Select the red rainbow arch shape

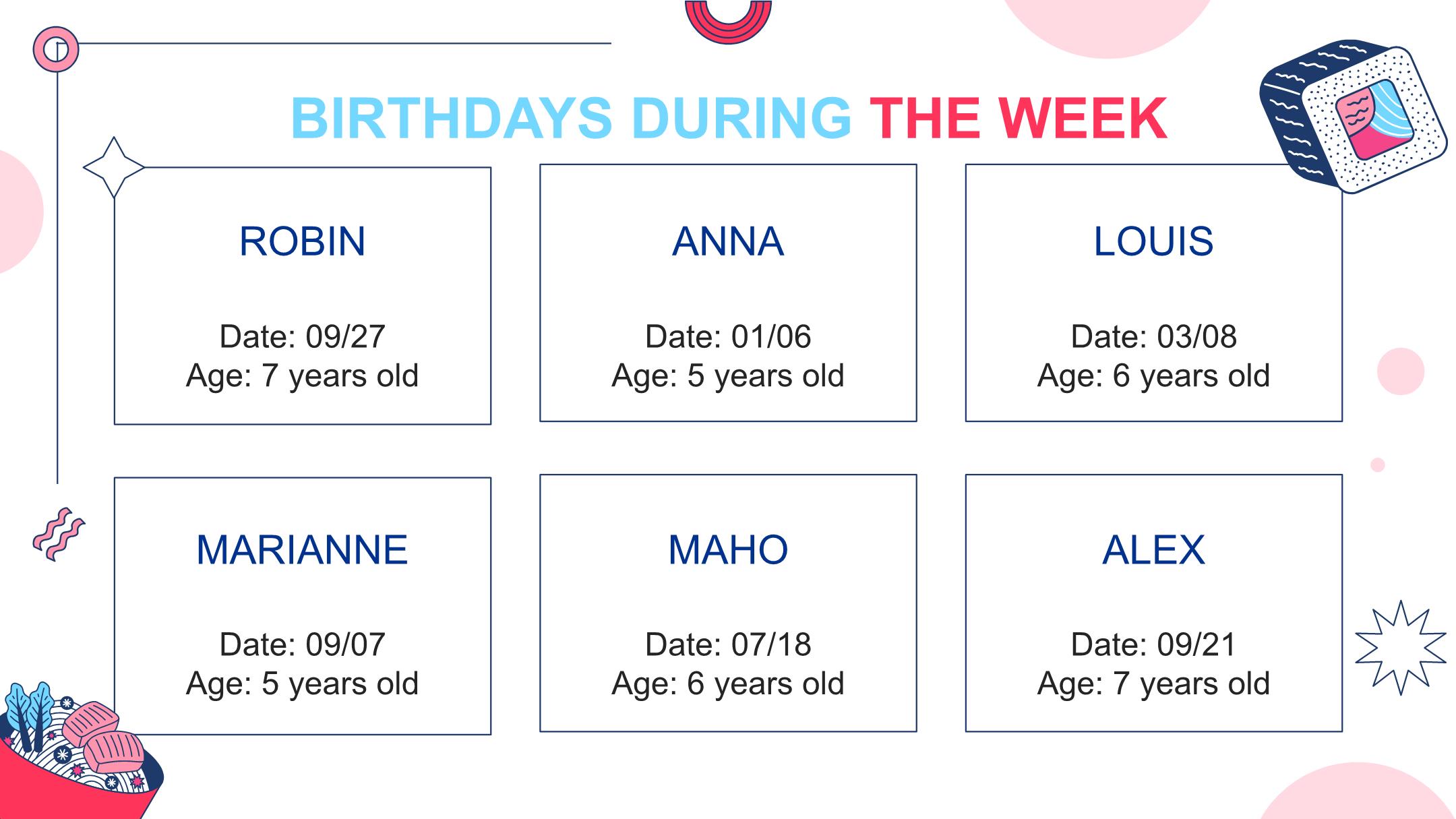click(728, 22)
